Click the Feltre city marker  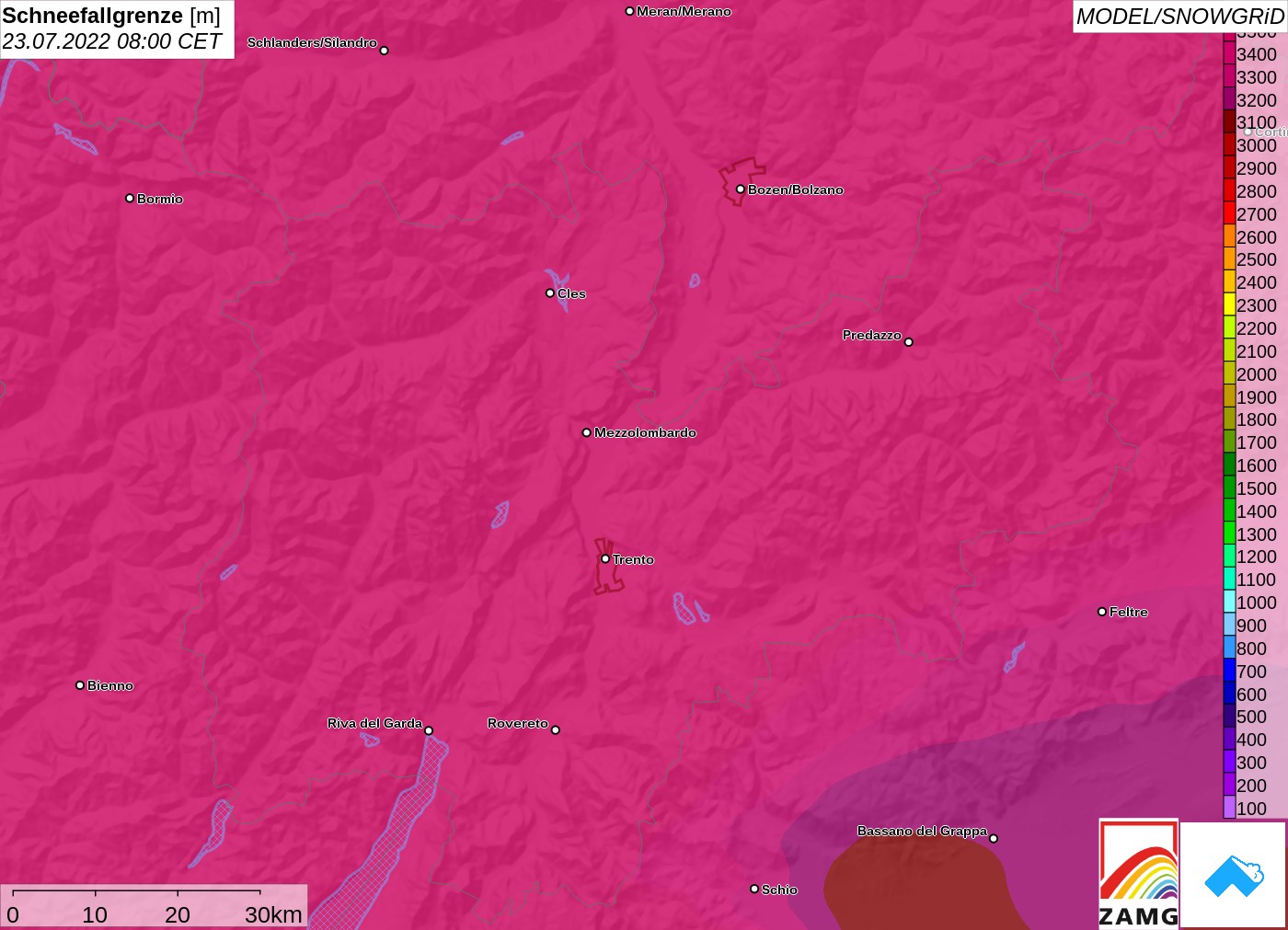[x=1102, y=612]
